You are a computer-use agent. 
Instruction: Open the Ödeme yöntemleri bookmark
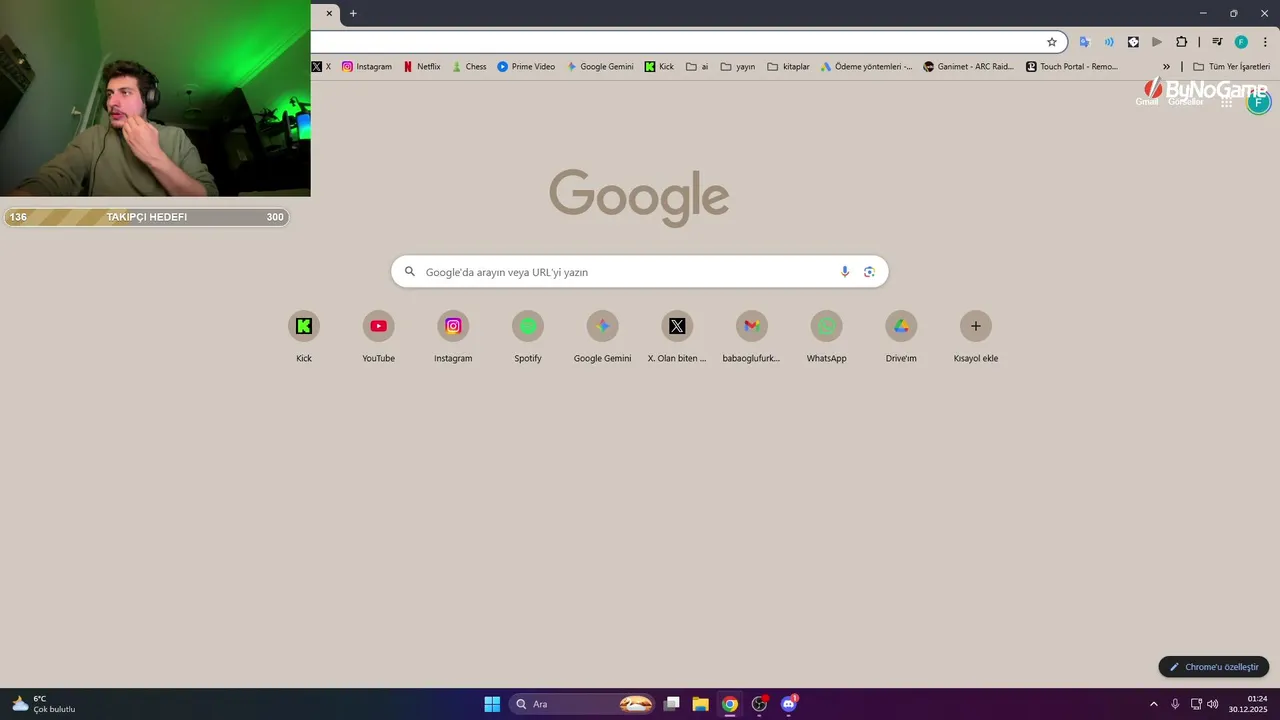[x=866, y=67]
